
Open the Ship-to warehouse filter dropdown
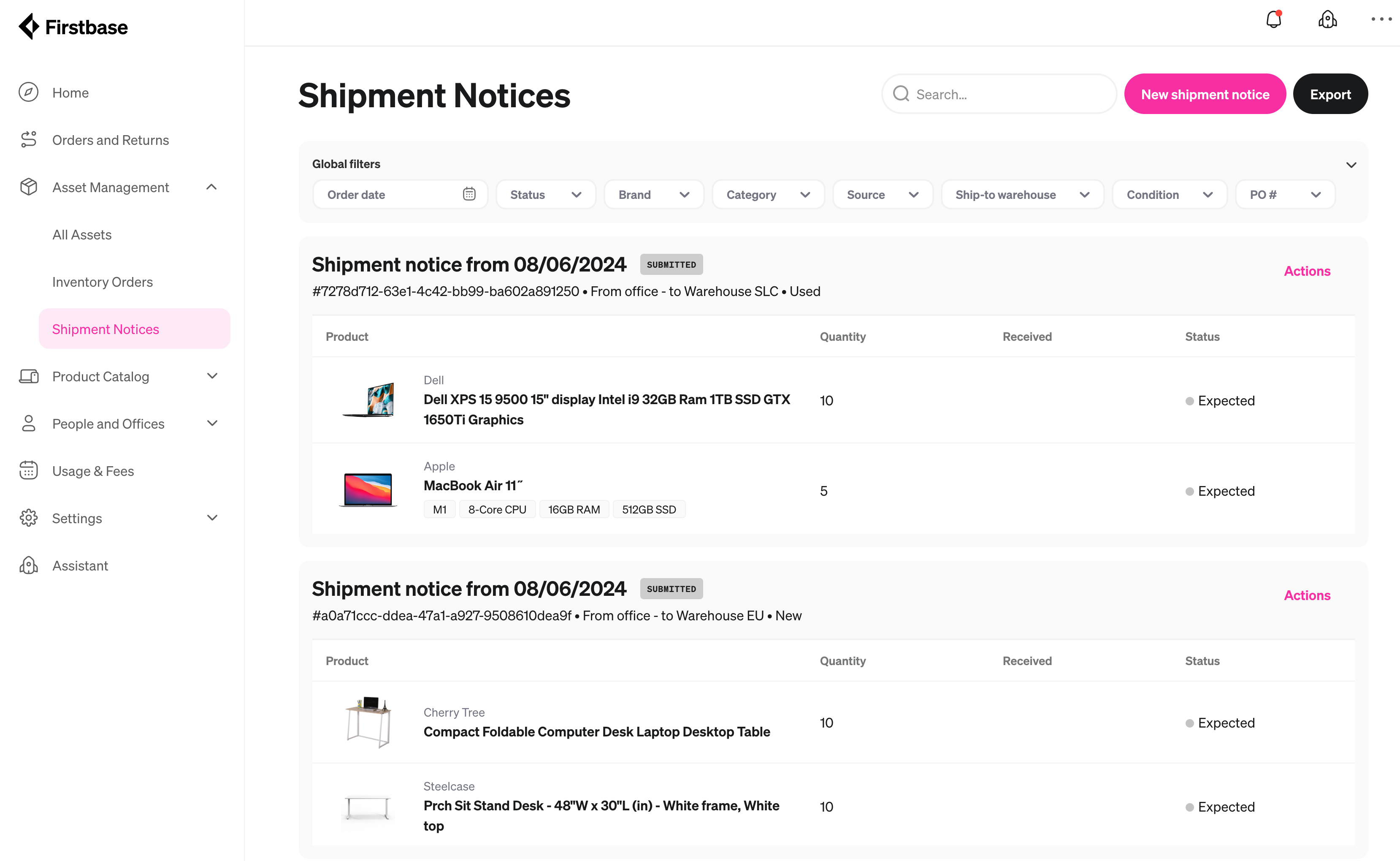pos(1021,194)
